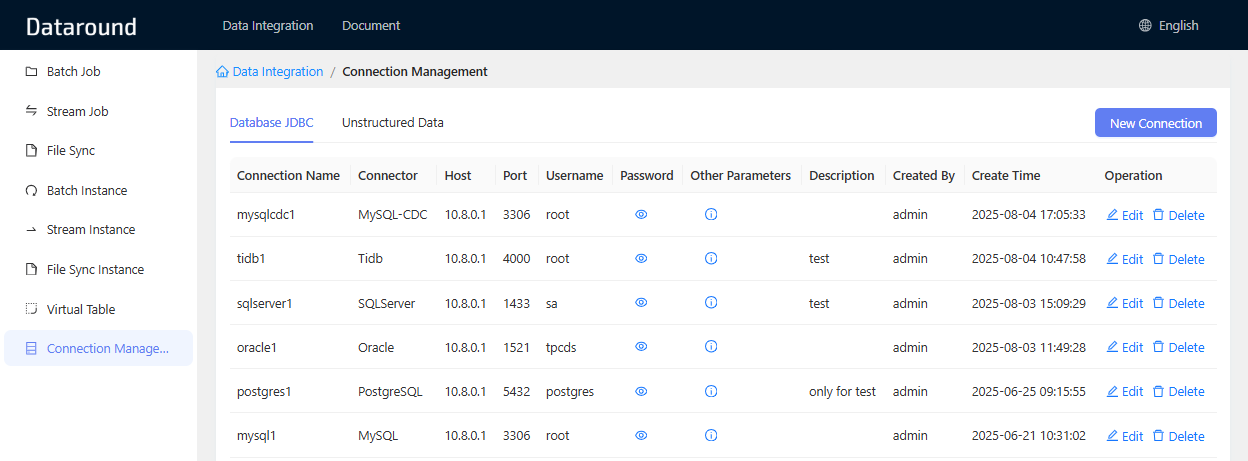Open the Document menu in top bar
1248x461 pixels.
pos(371,25)
